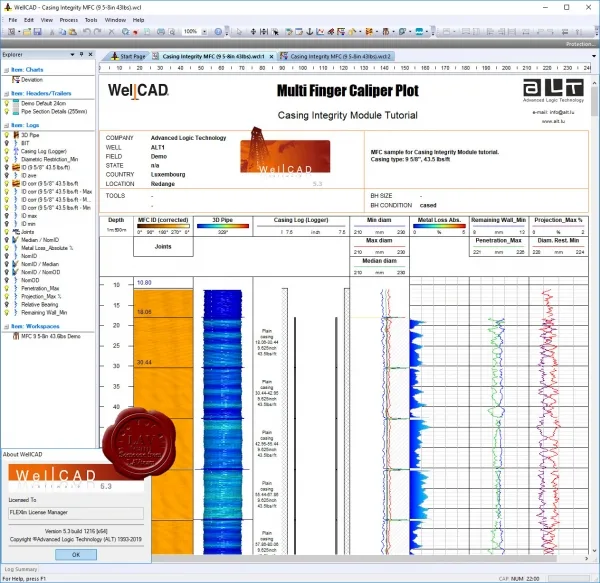Click the 3D Pipe log icon in Explorer
Viewport: 600px width, 583px height.
16,135
